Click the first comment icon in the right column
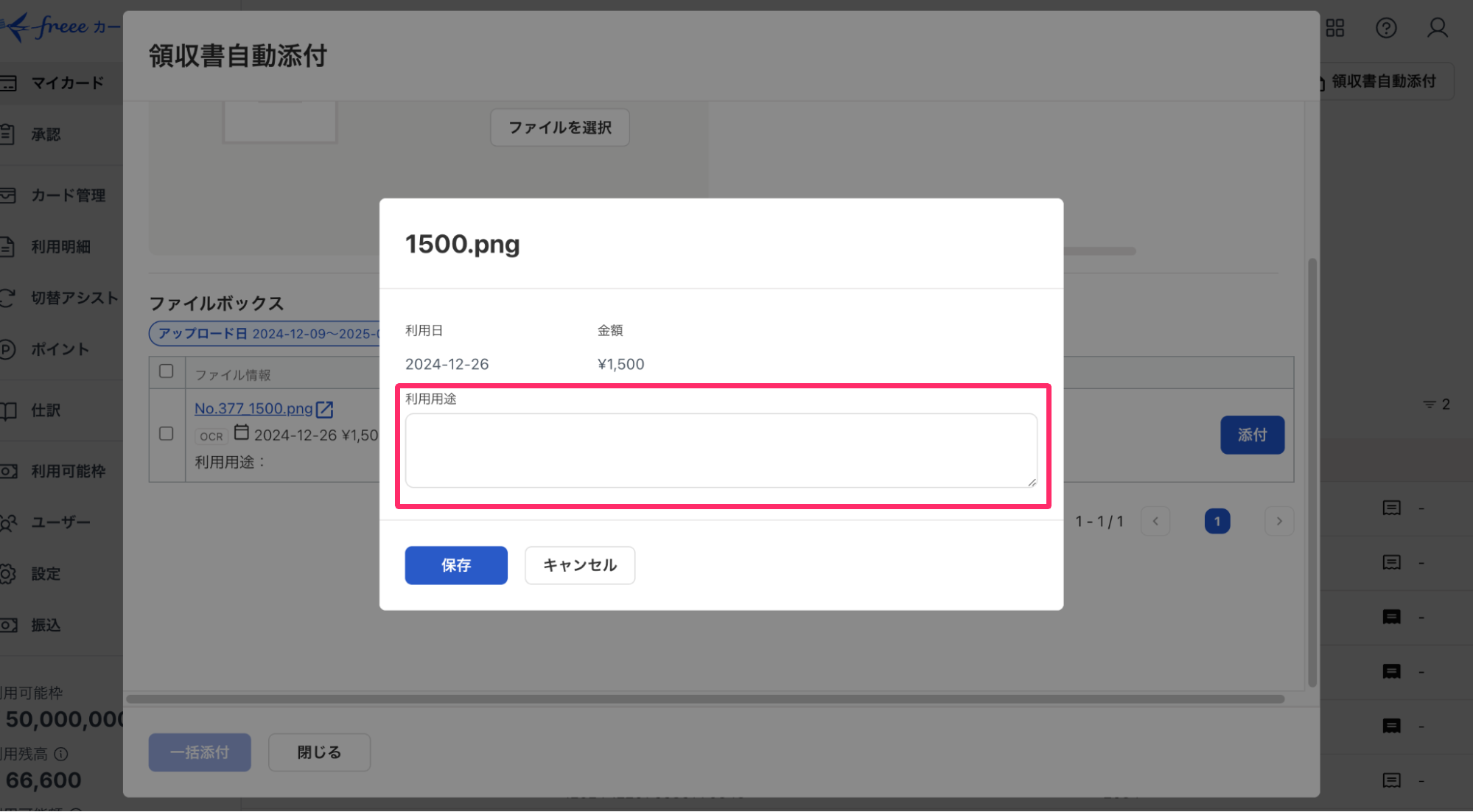The height and width of the screenshot is (812, 1473). point(1391,508)
